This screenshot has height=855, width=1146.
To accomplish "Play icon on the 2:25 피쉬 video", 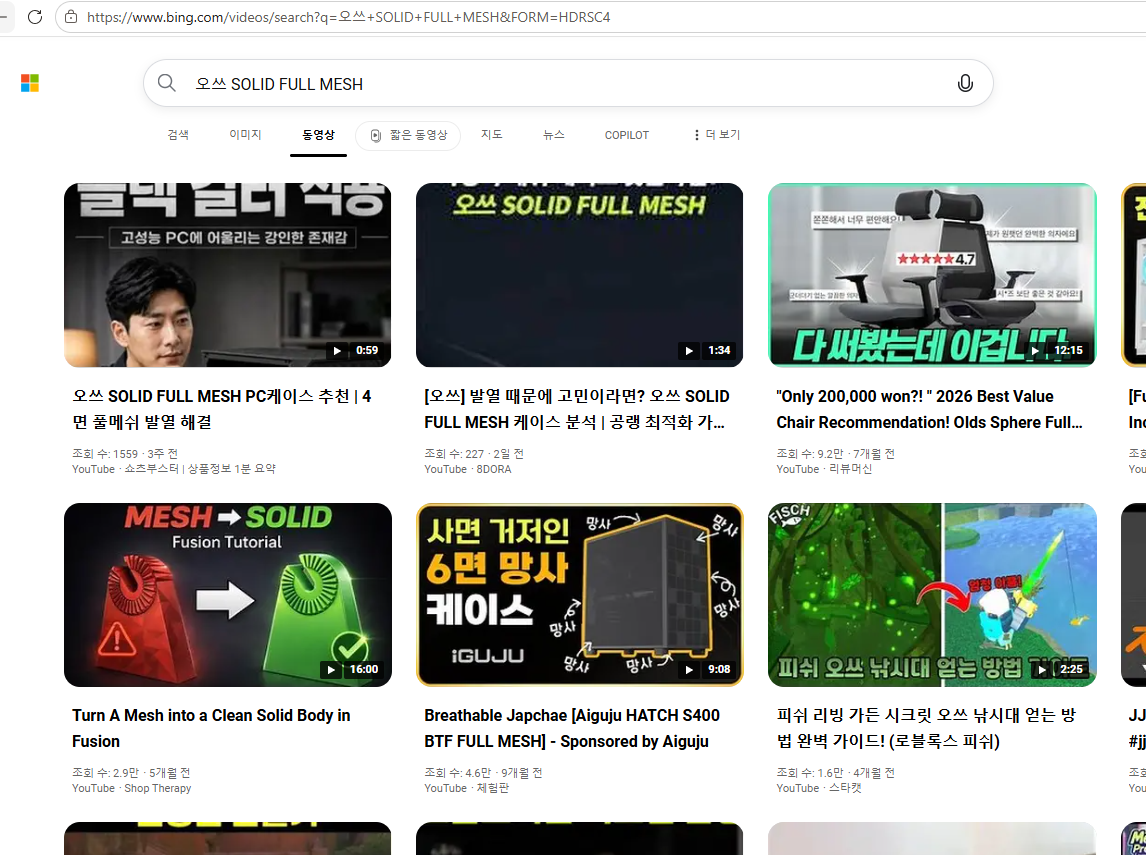I will tap(1041, 669).
